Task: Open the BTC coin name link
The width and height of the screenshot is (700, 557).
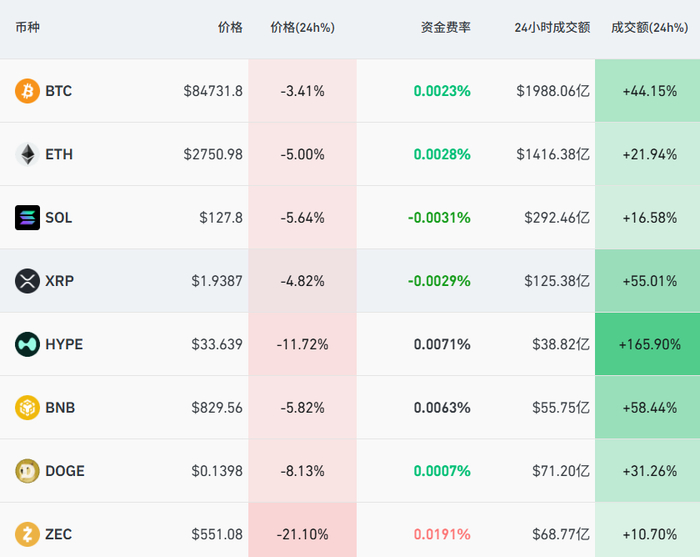Action: pyautogui.click(x=59, y=91)
